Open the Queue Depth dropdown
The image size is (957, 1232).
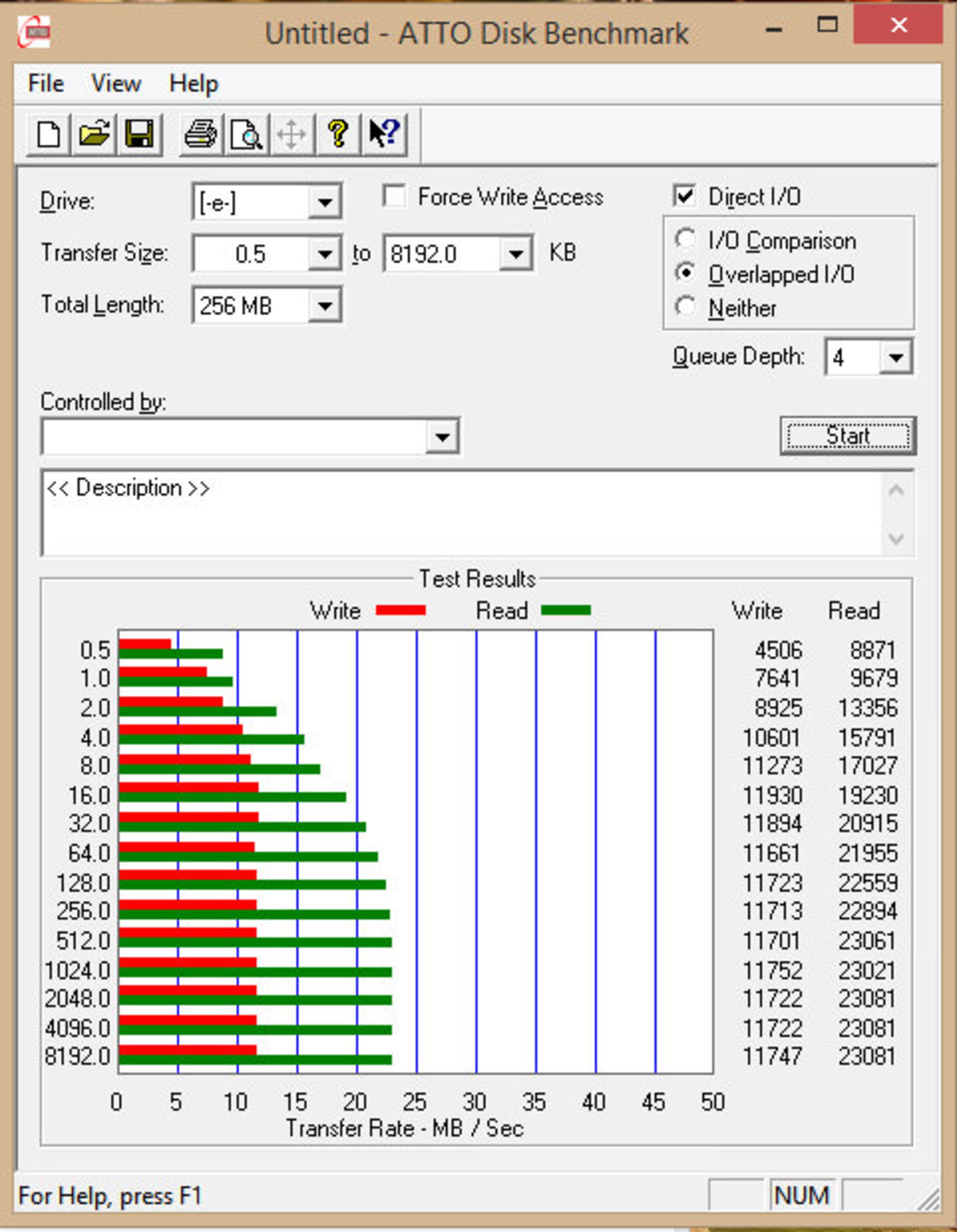[x=896, y=357]
